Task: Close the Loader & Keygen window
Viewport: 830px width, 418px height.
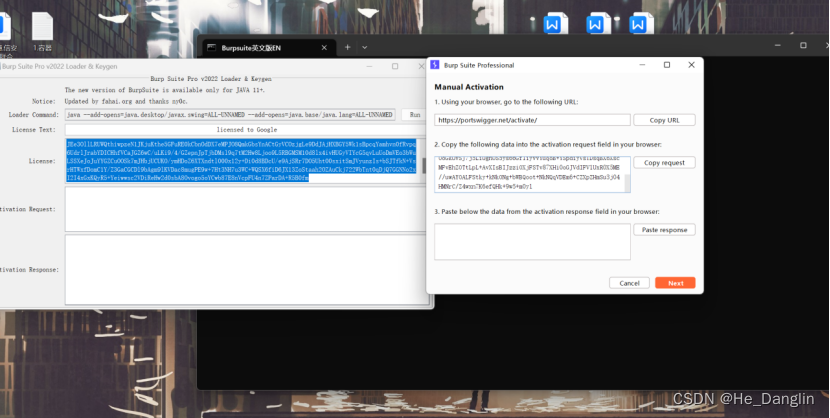Action: click(x=421, y=66)
